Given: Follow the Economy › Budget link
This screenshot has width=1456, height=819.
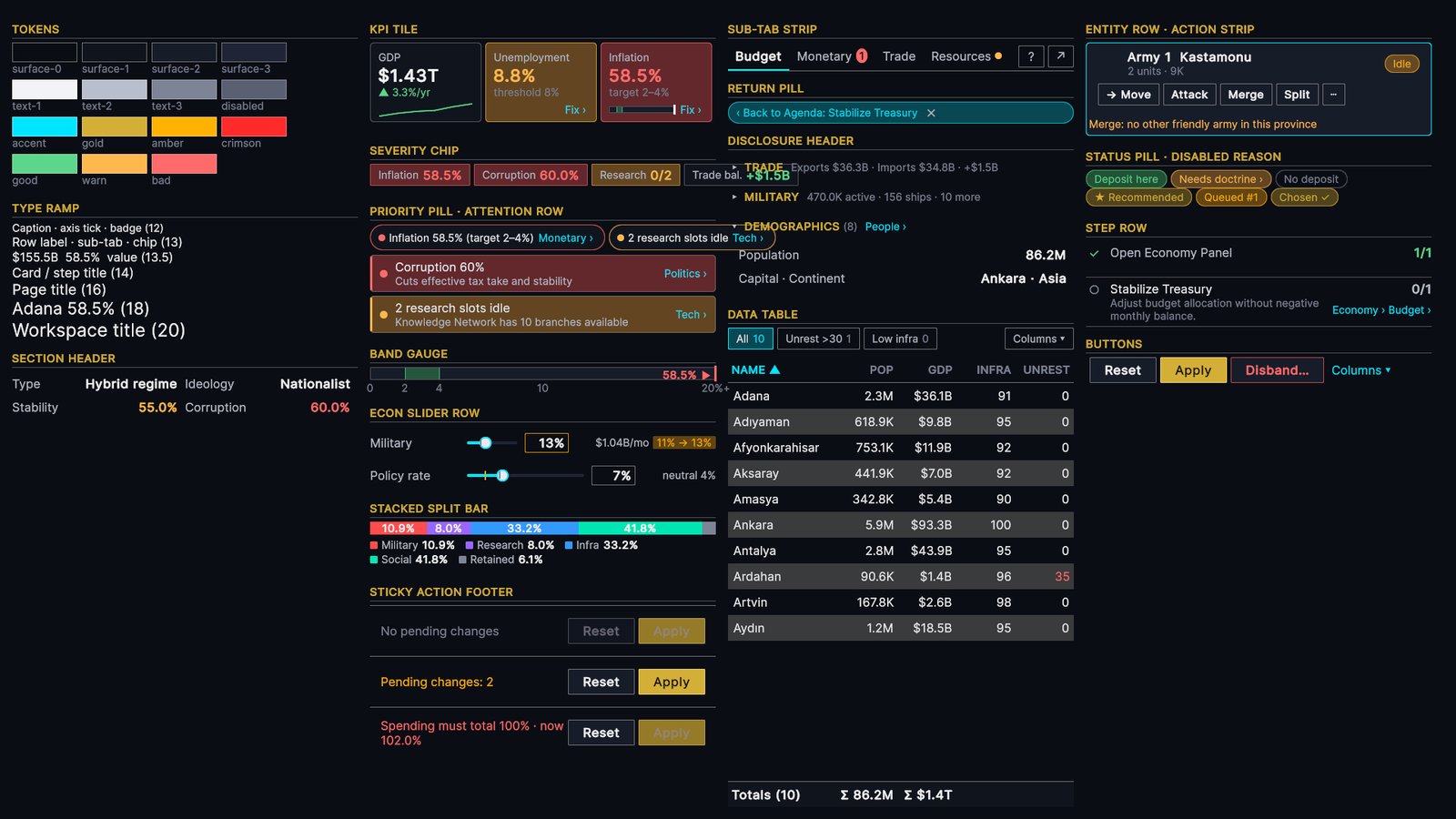Looking at the screenshot, I should (1380, 310).
